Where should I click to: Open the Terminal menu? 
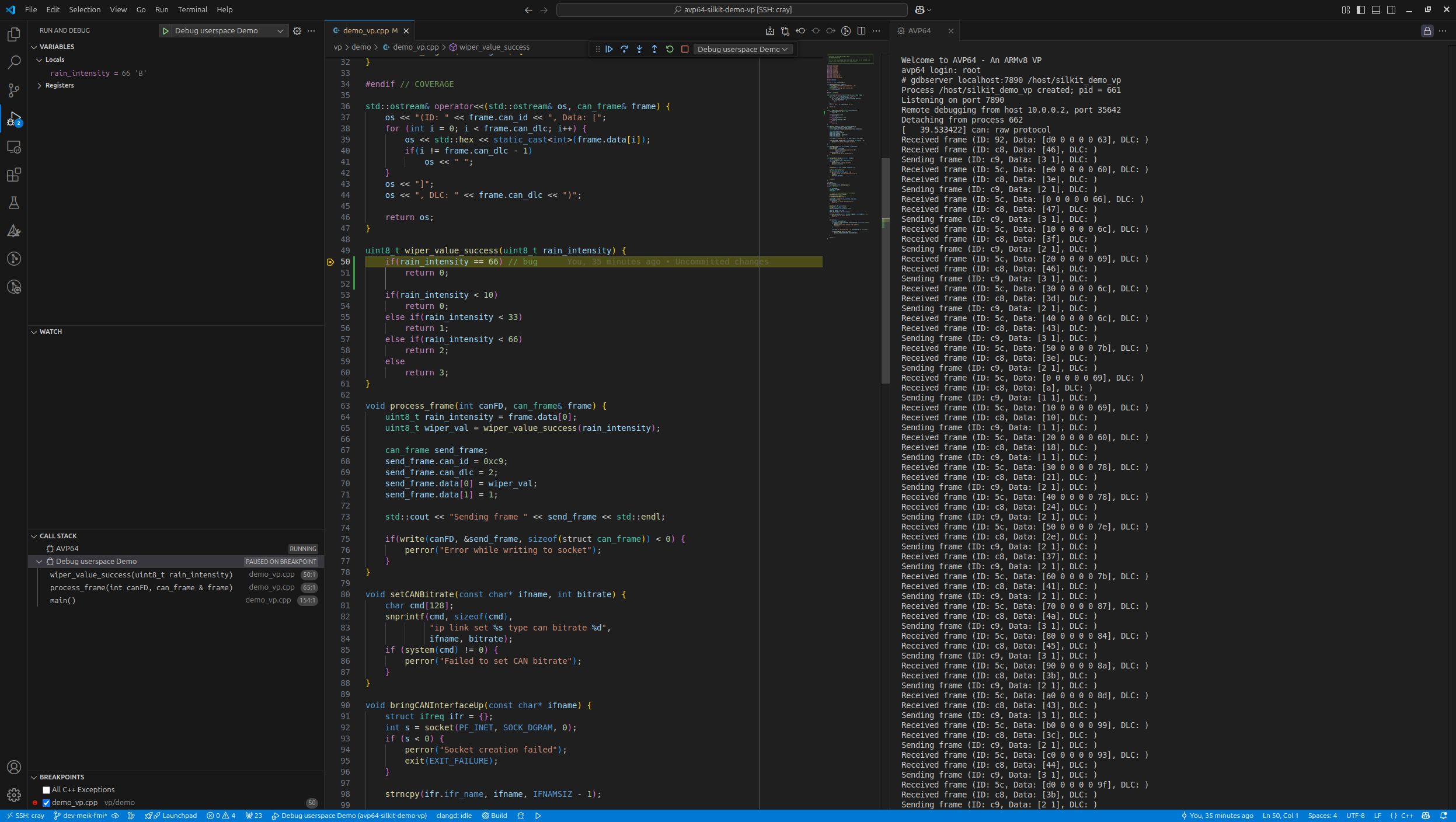[192, 9]
